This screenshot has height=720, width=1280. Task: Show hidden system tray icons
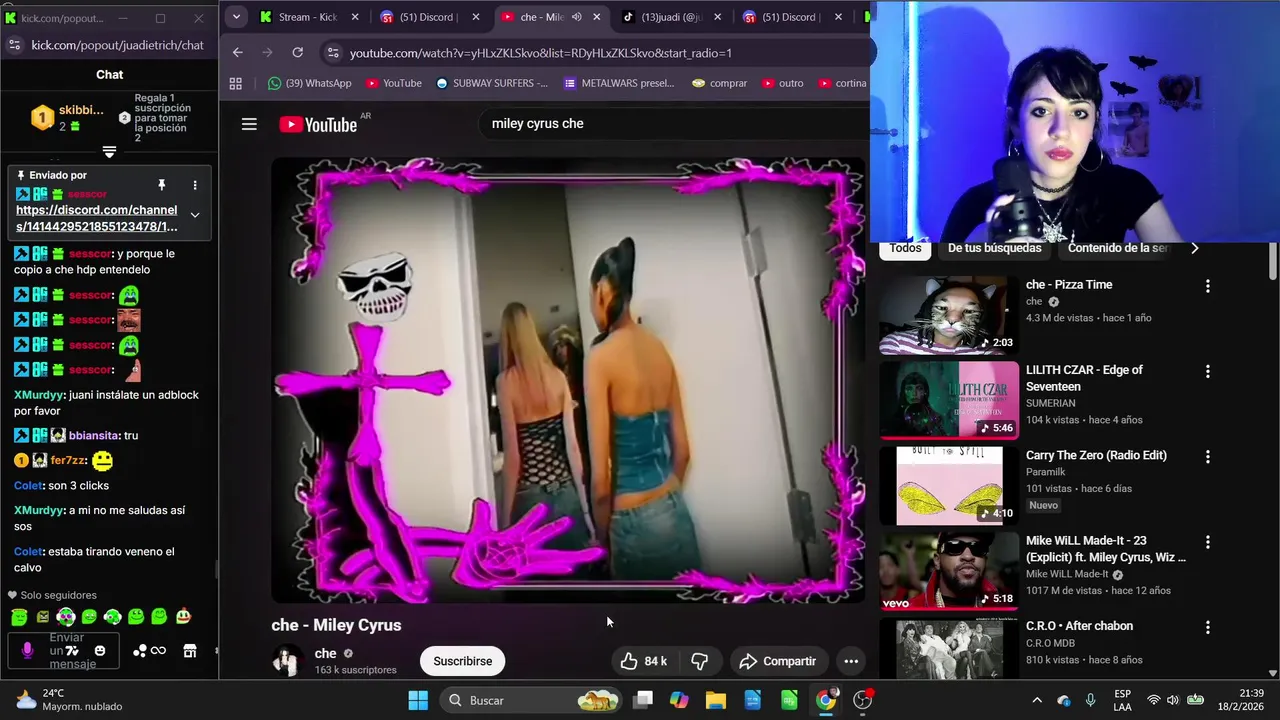click(x=1037, y=700)
